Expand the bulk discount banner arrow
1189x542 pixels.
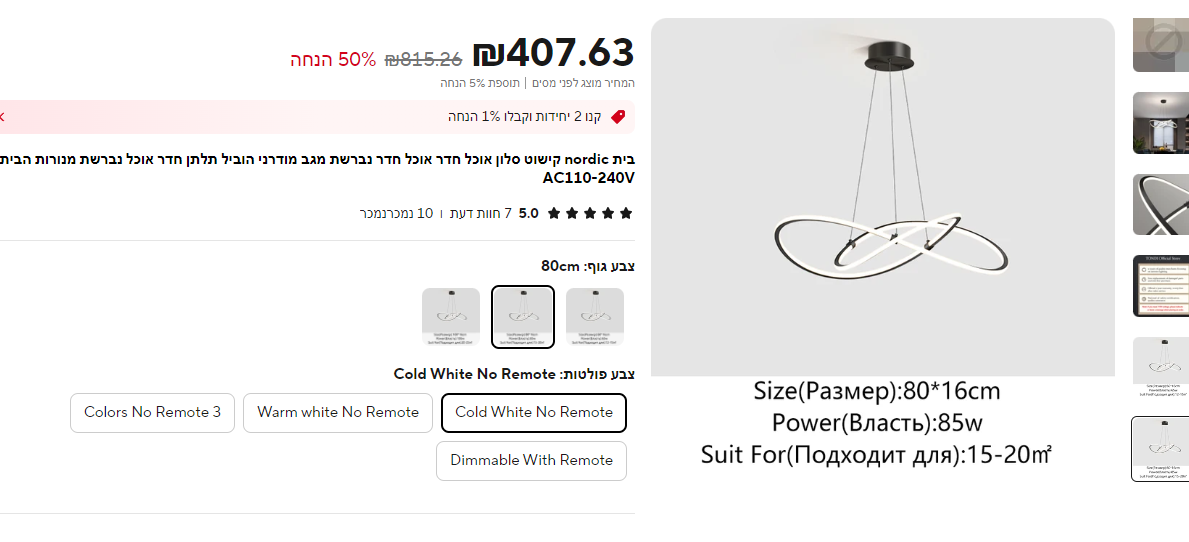pos(2,117)
